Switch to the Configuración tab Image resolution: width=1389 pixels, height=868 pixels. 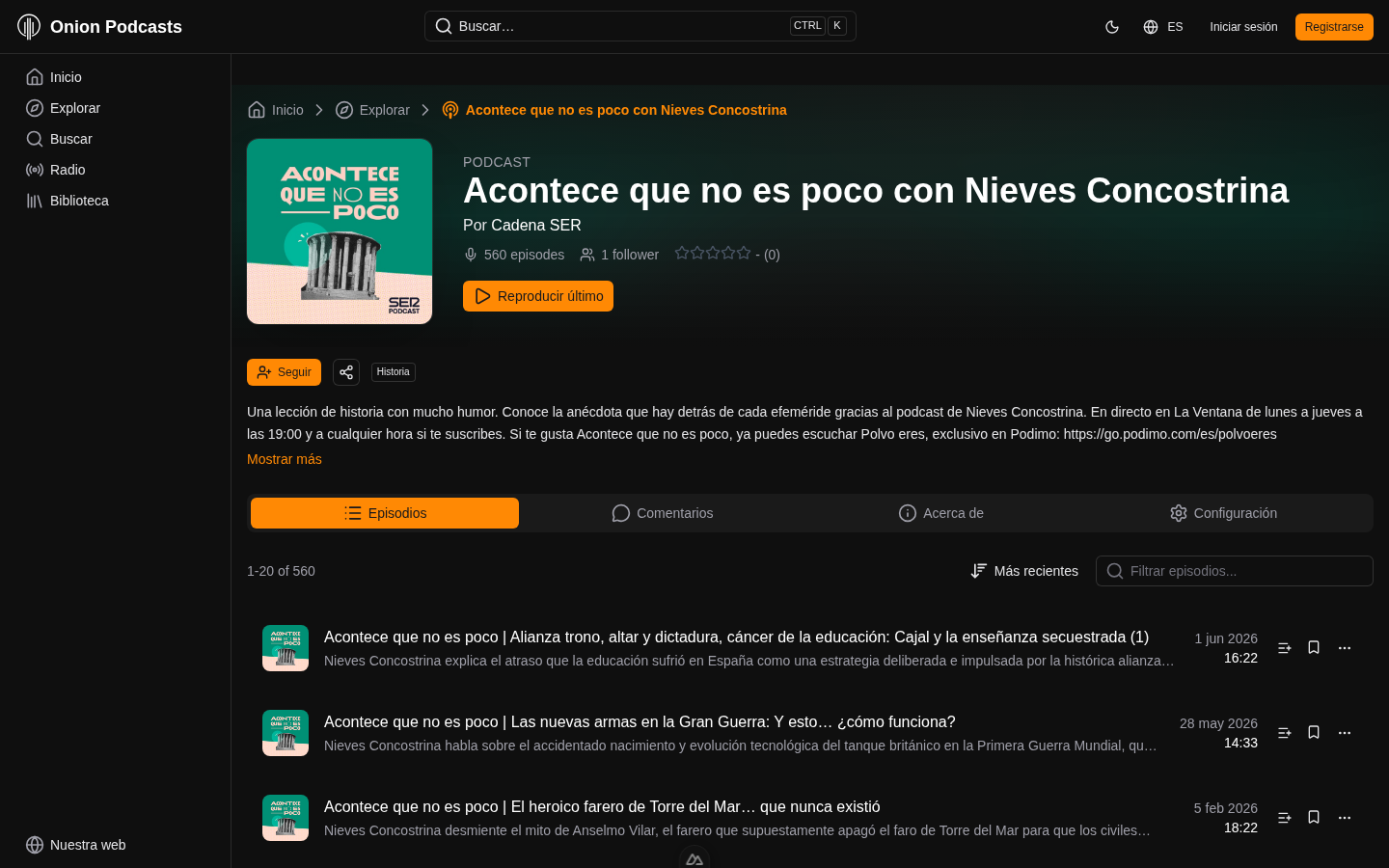(x=1223, y=513)
